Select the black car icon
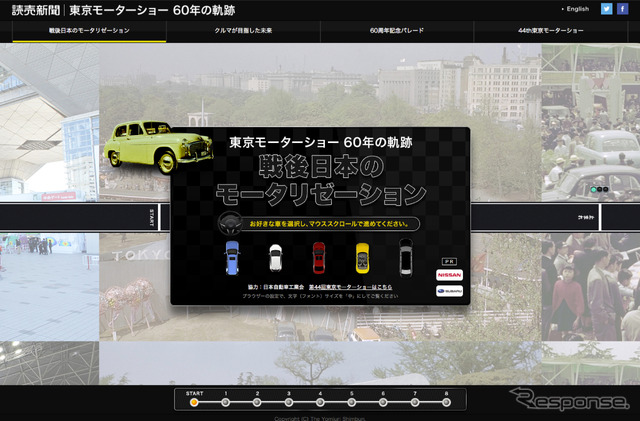The image size is (640, 421). pyautogui.click(x=406, y=257)
